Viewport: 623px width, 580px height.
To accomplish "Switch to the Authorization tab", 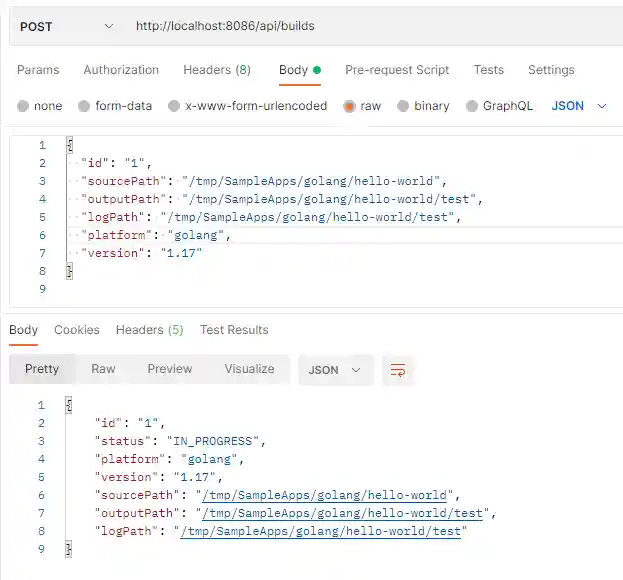I will [121, 70].
